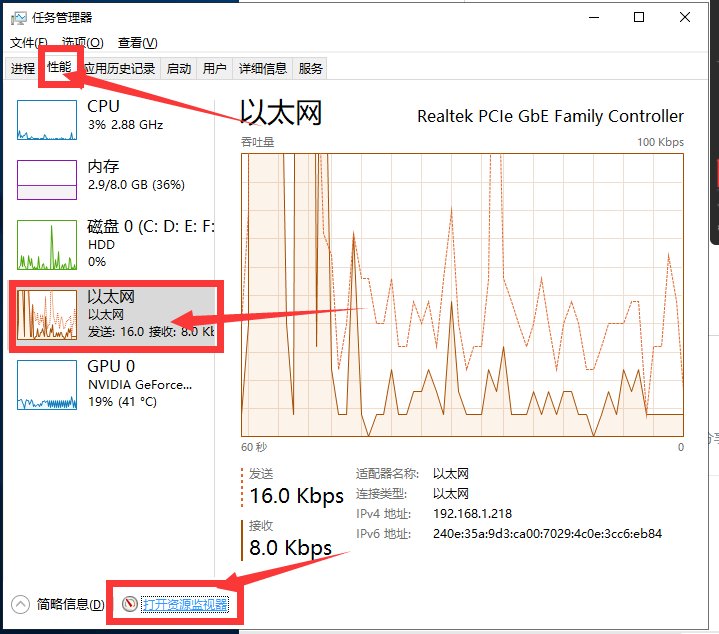The height and width of the screenshot is (634, 719).
Task: Click the 2.9/8.0 GB (36%) memory text
Action: [x=136, y=185]
